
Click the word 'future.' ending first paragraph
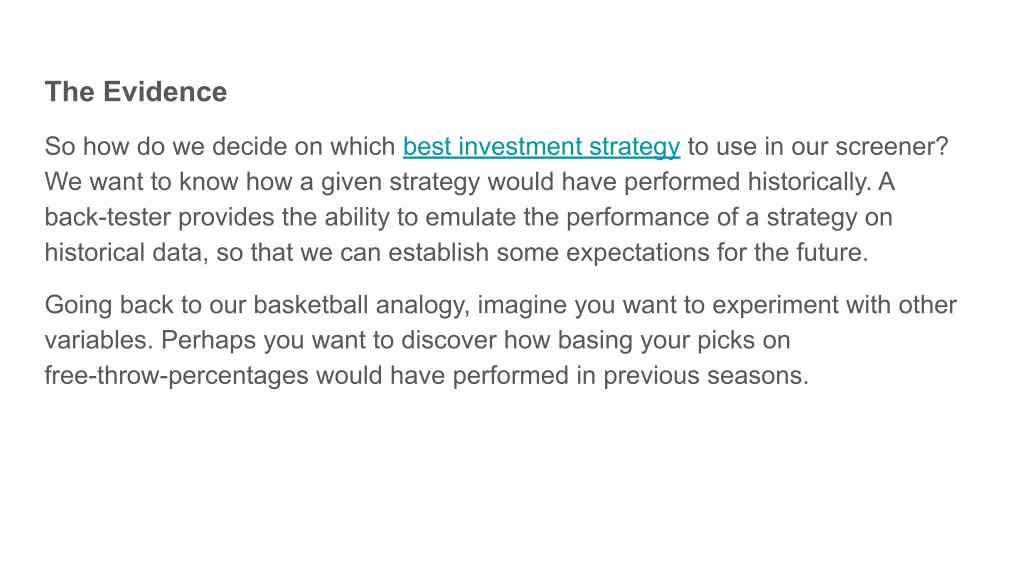(x=832, y=252)
